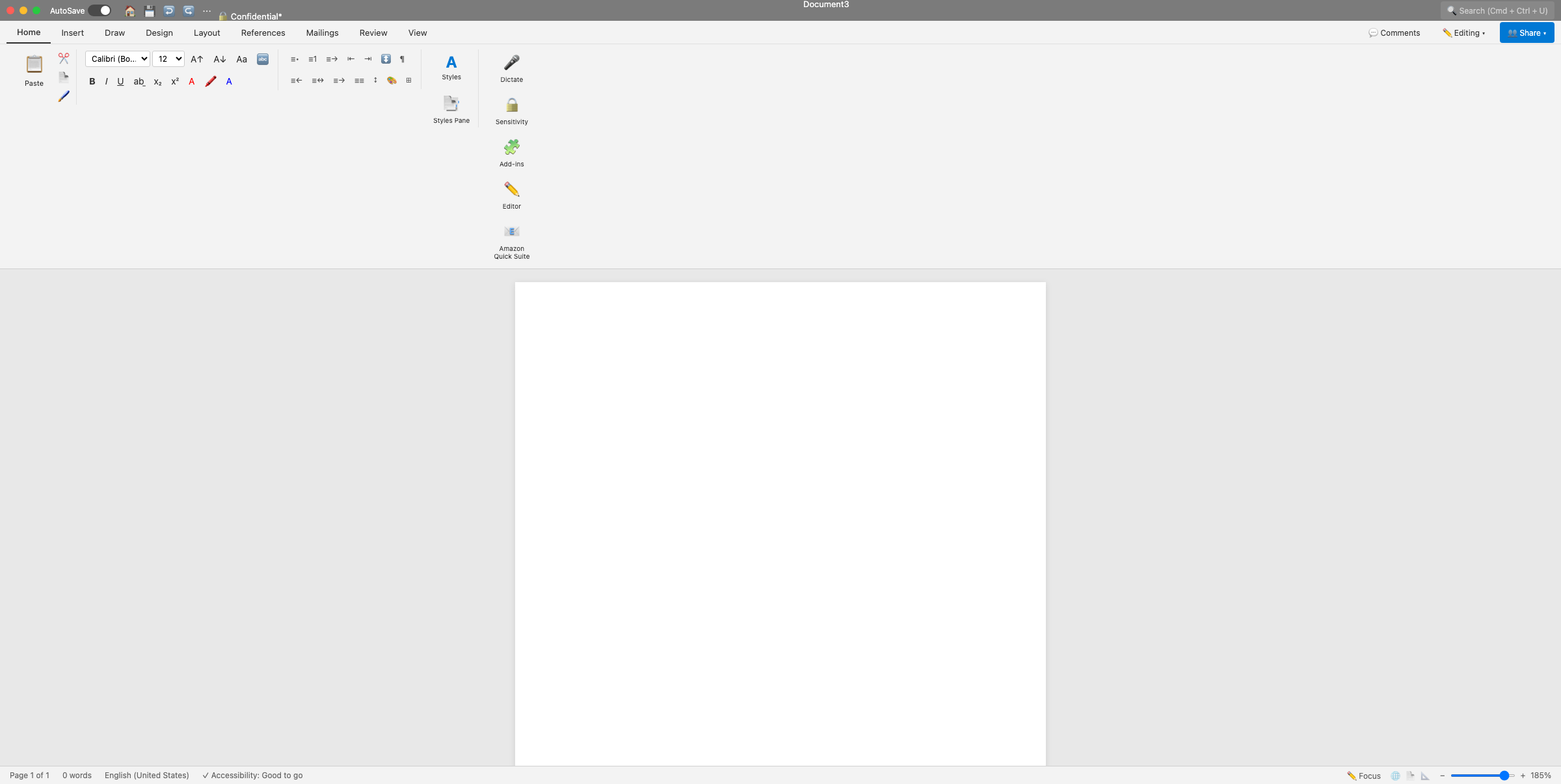
Task: Click the Format Painter brush icon
Action: 63,96
